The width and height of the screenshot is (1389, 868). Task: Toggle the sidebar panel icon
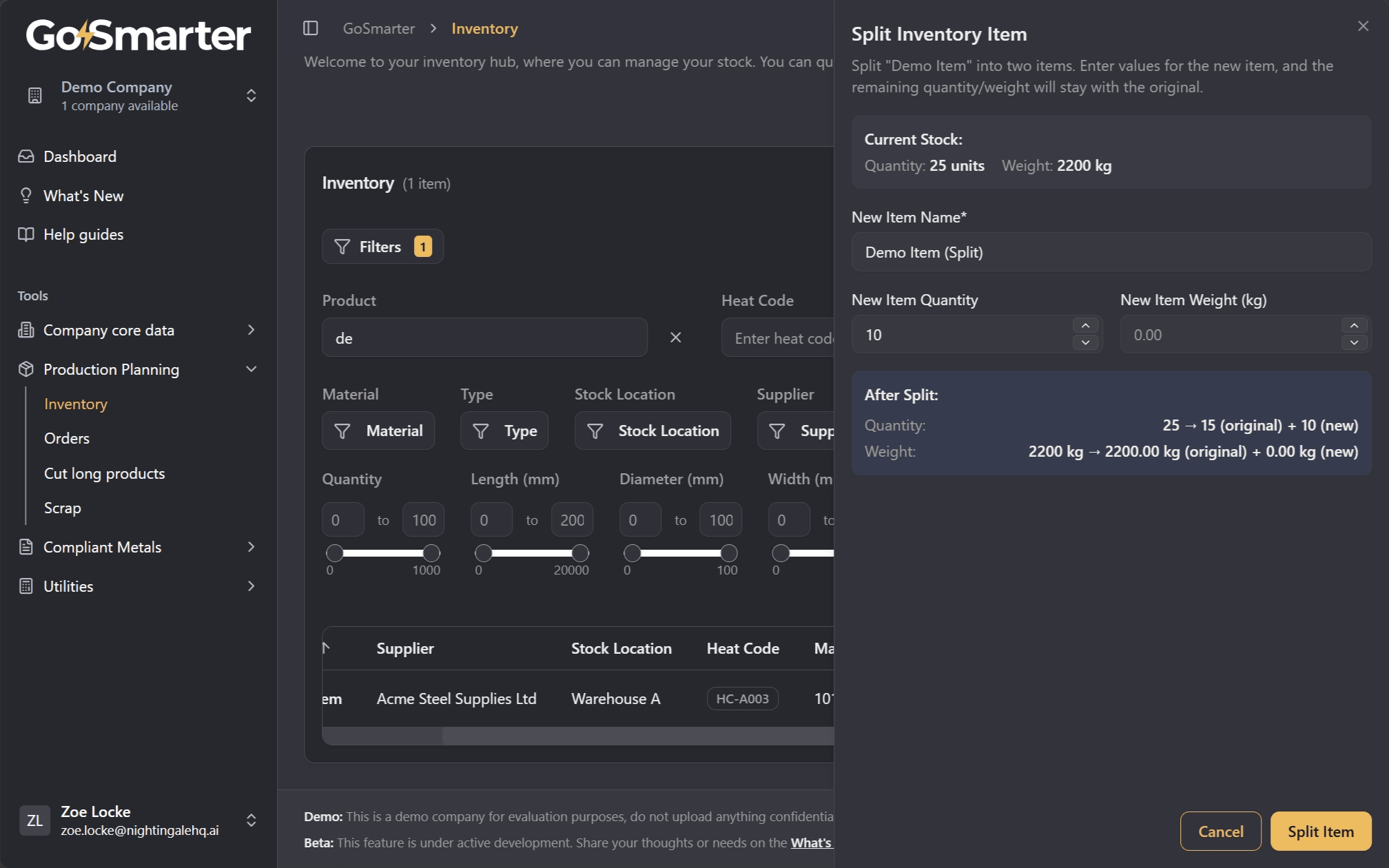click(311, 28)
